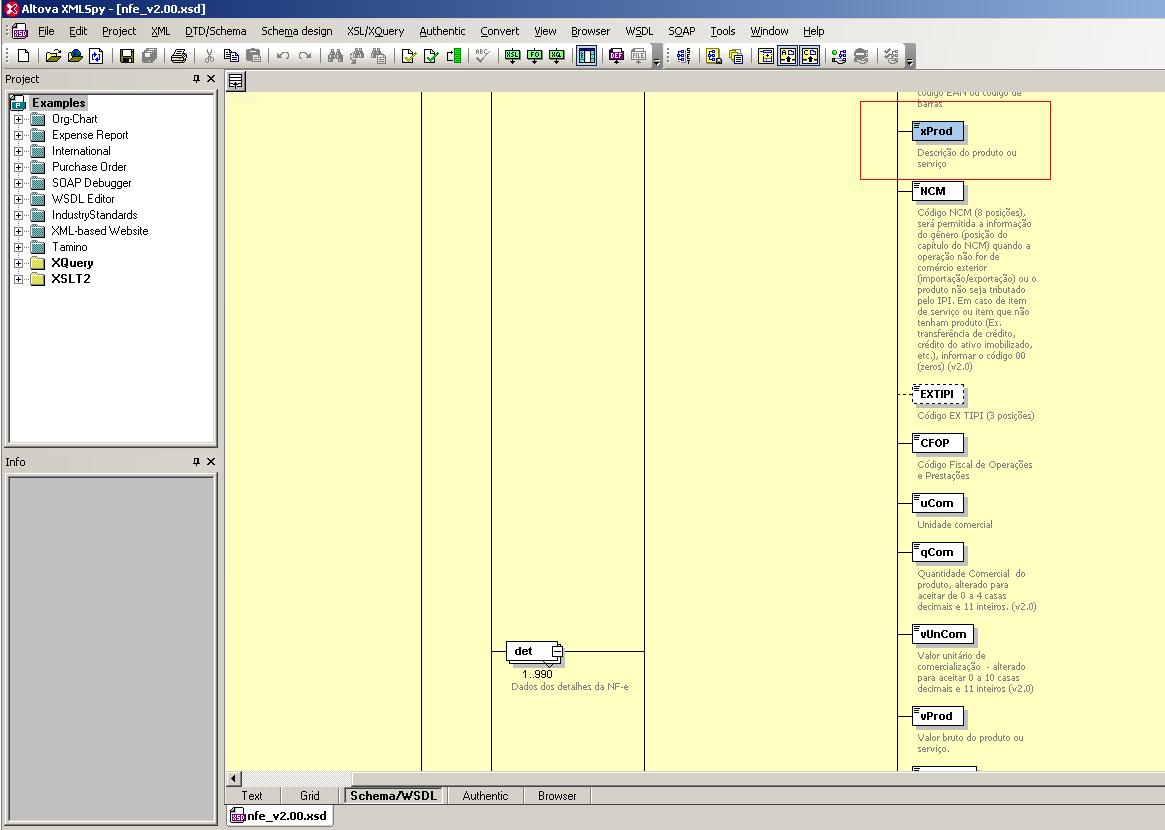The width and height of the screenshot is (1165, 830).
Task: Pin the Info panel
Action: (196, 462)
